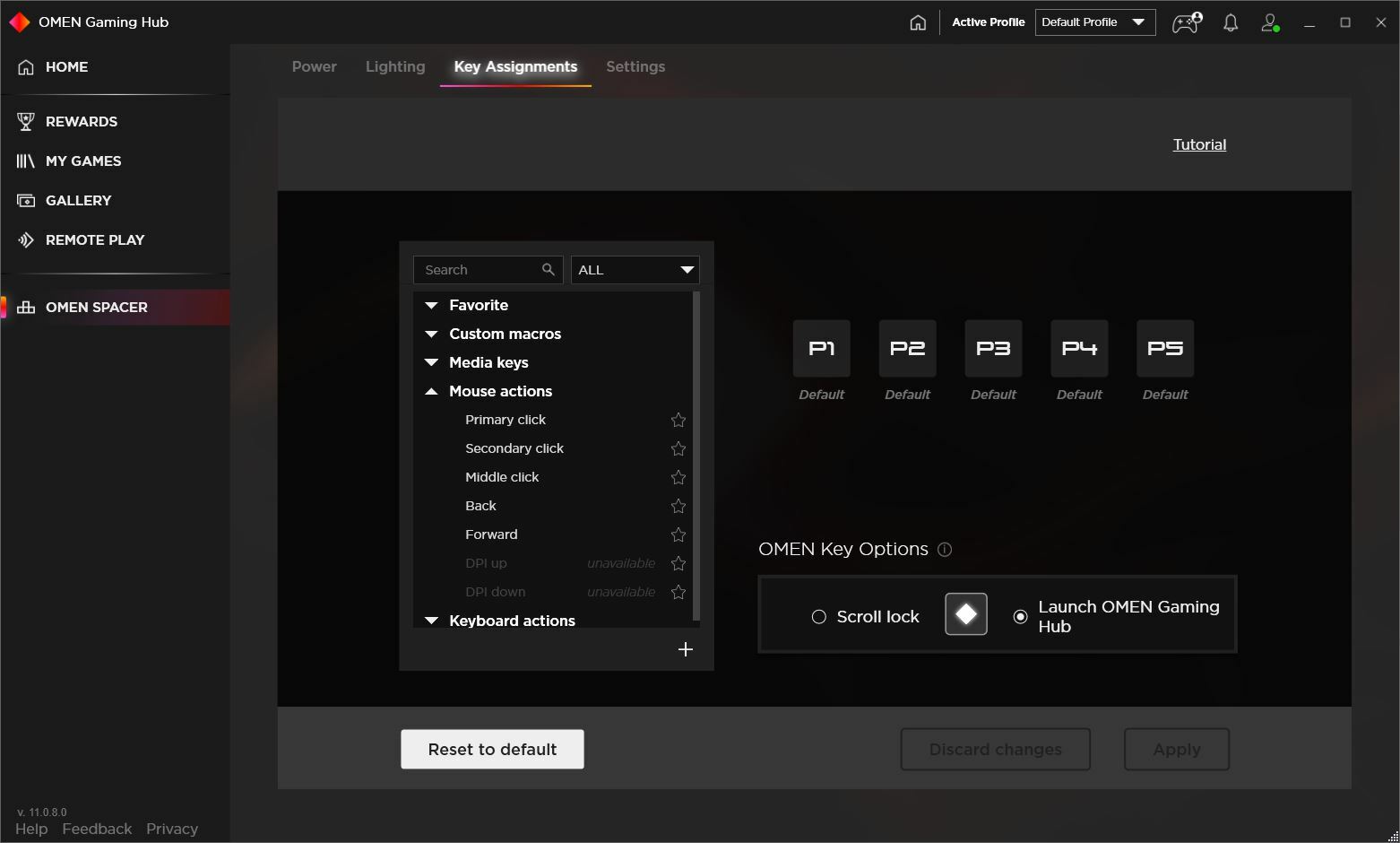Switch to the Lighting tab
Screen dimensions: 1400x843
pyautogui.click(x=395, y=66)
